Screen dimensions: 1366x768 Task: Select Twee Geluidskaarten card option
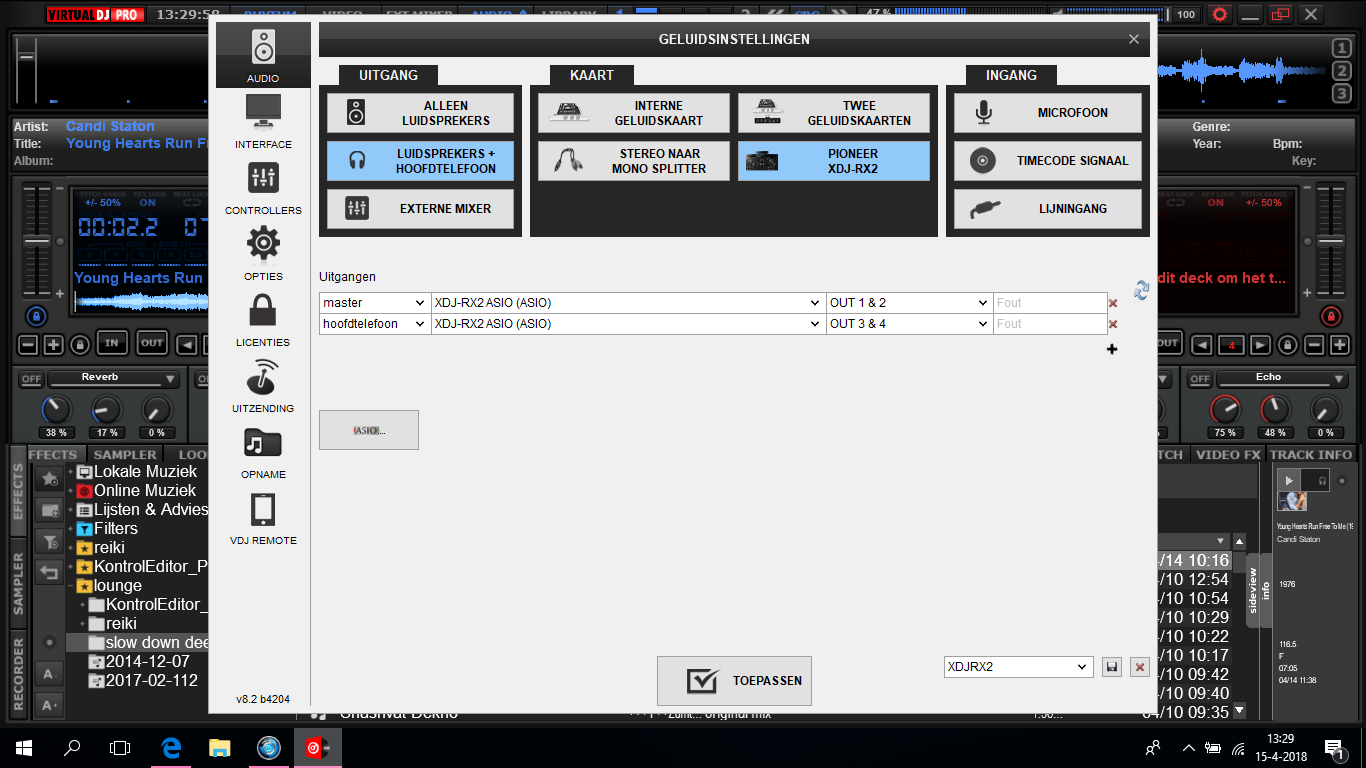[834, 113]
